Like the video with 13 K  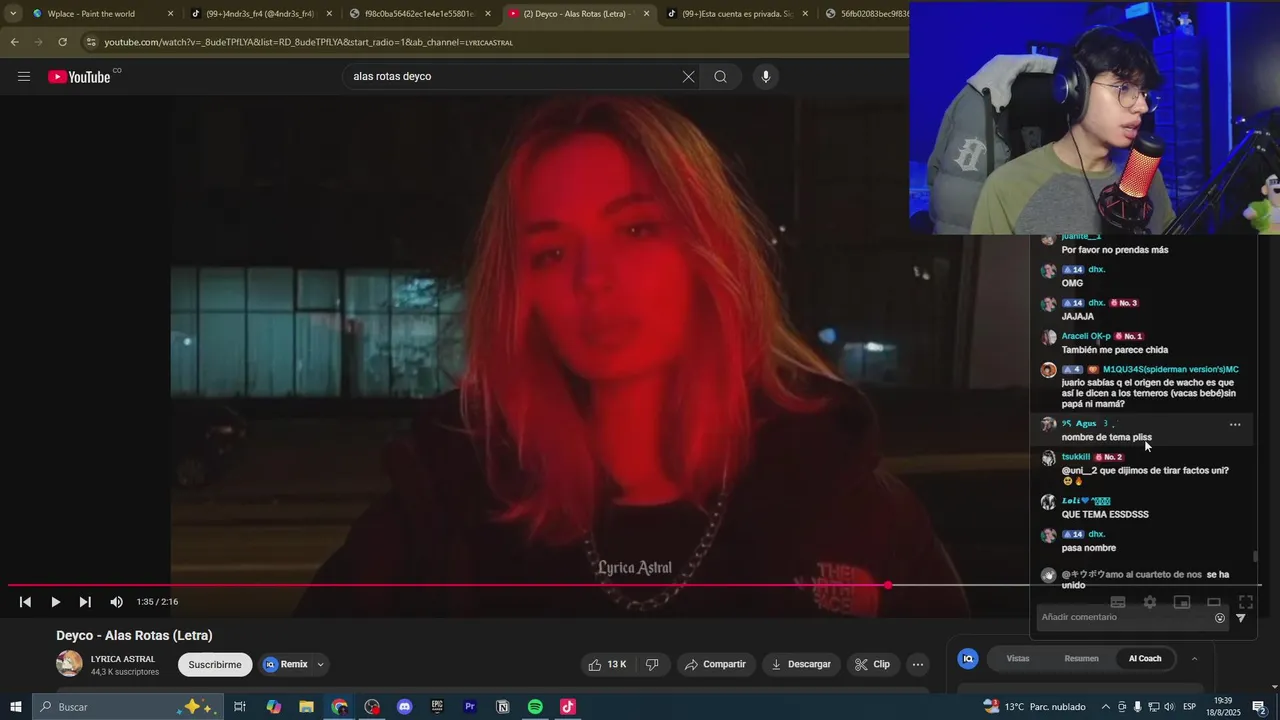point(608,664)
